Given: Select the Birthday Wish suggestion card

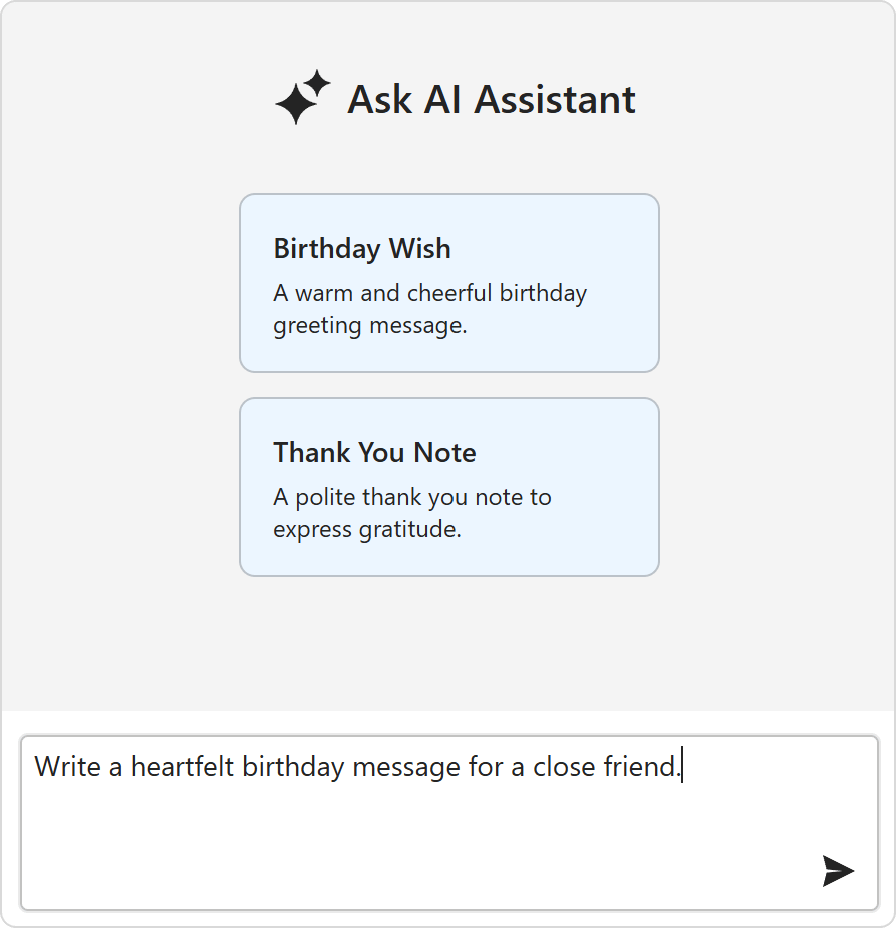Looking at the screenshot, I should point(449,283).
